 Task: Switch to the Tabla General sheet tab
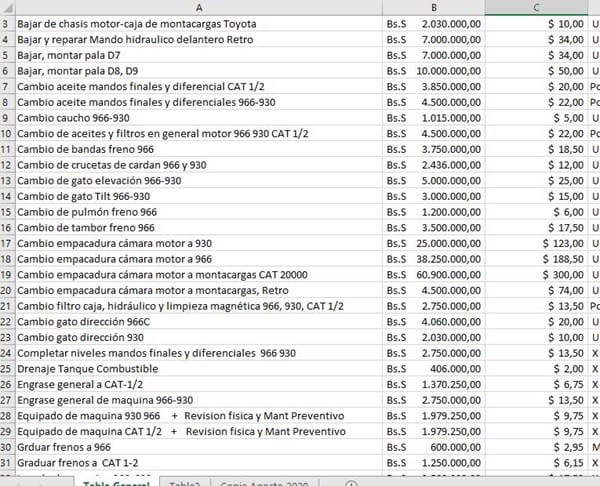[x=116, y=482]
